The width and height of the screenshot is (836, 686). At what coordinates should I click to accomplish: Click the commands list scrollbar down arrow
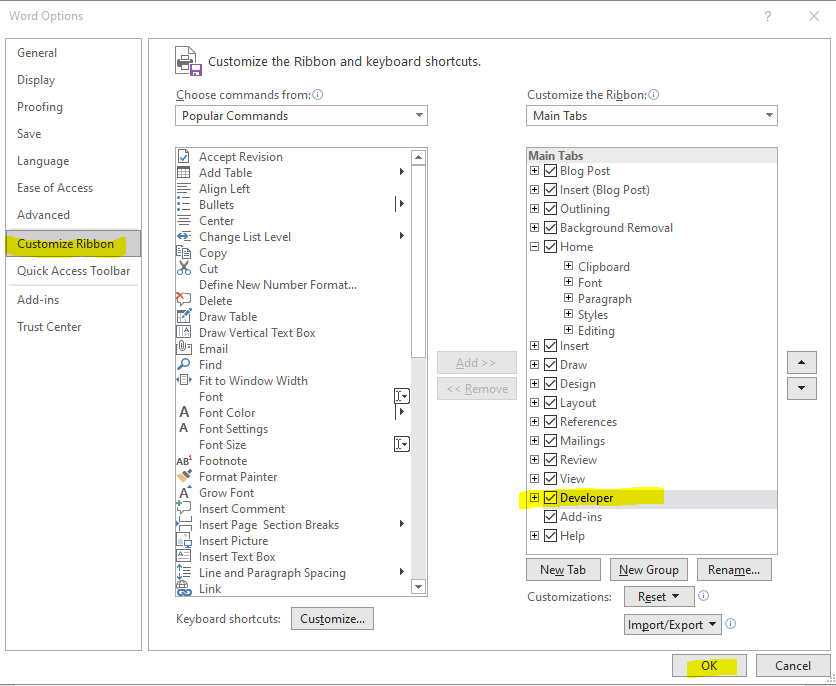pyautogui.click(x=419, y=588)
